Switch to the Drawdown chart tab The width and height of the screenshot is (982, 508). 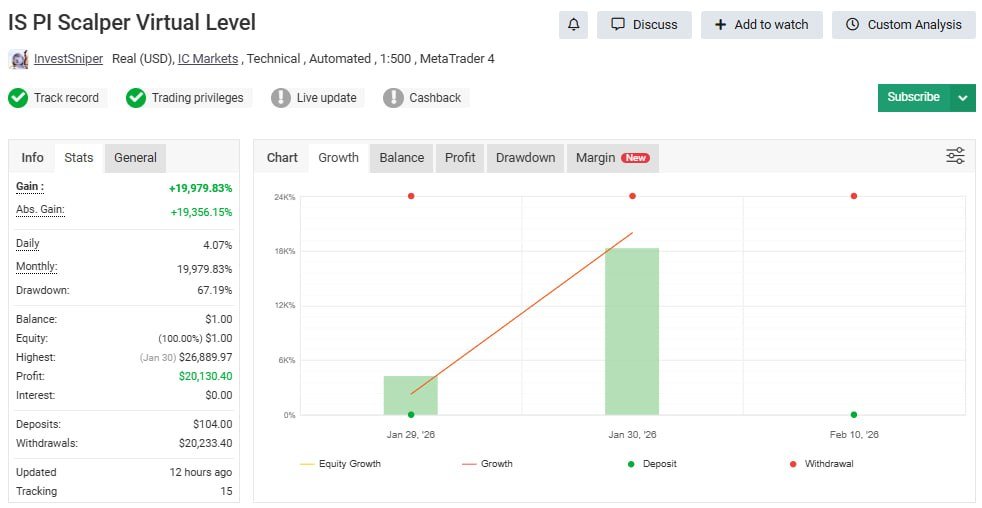point(525,158)
